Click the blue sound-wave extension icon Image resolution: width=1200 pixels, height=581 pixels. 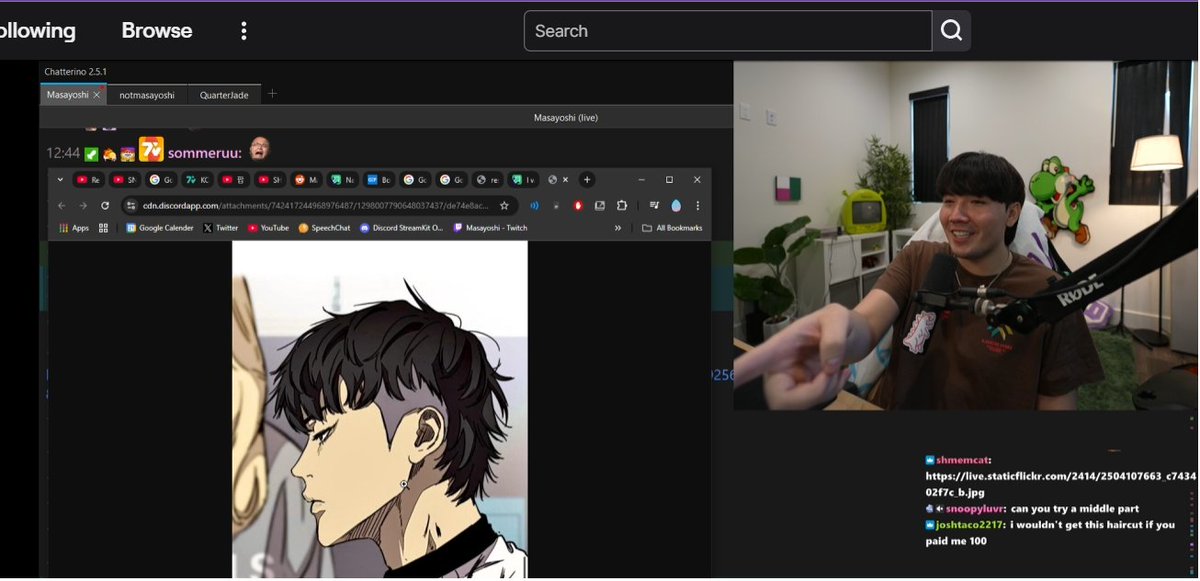point(535,205)
